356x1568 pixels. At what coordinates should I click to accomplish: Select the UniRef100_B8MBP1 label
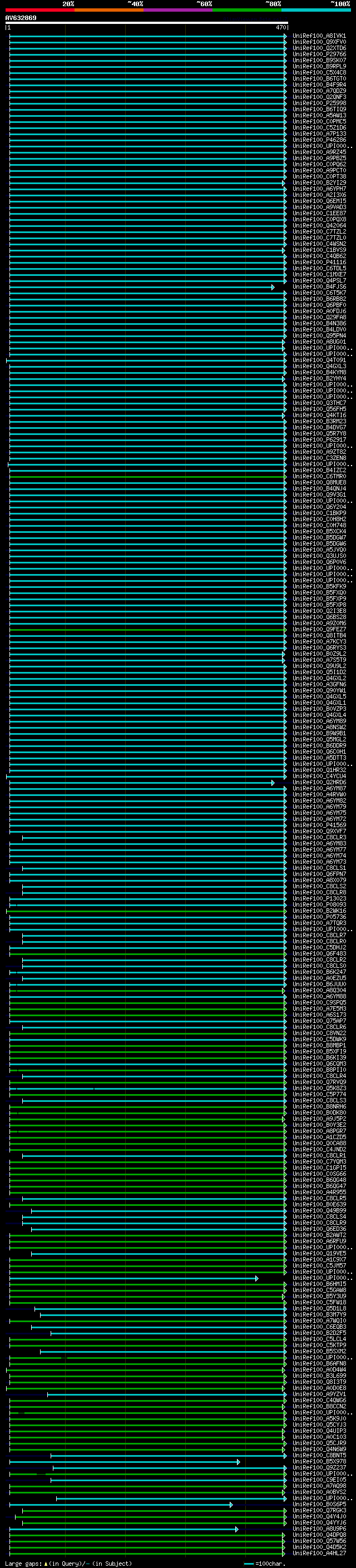[319, 1046]
